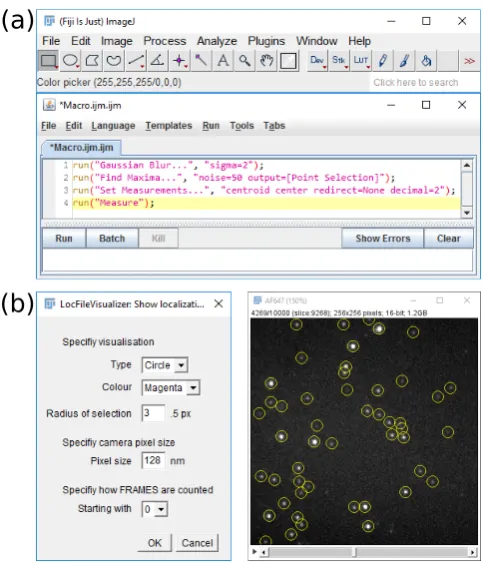Open the macro editor Edit menu
Image resolution: width=483 pixels, height=563 pixels.
[74, 126]
